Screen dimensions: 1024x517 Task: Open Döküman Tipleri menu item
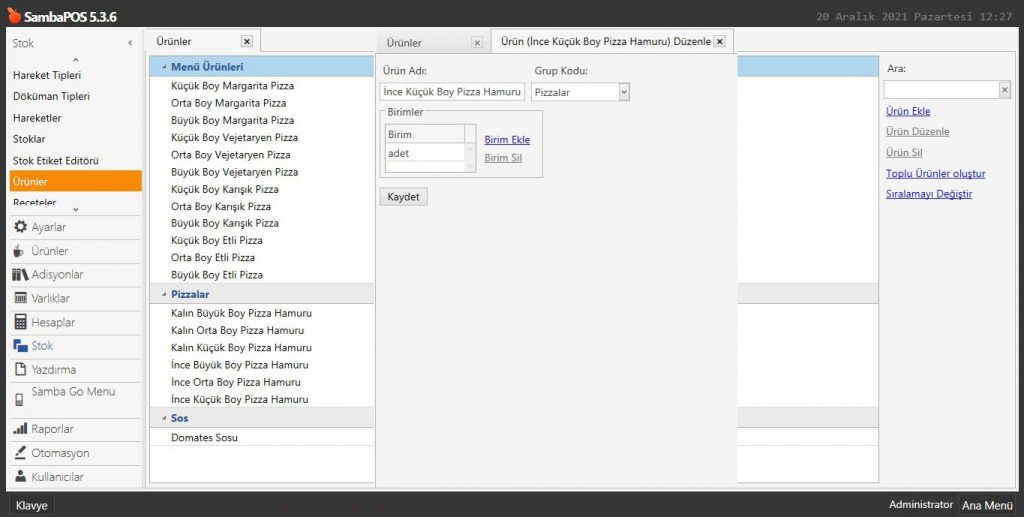[x=52, y=97]
